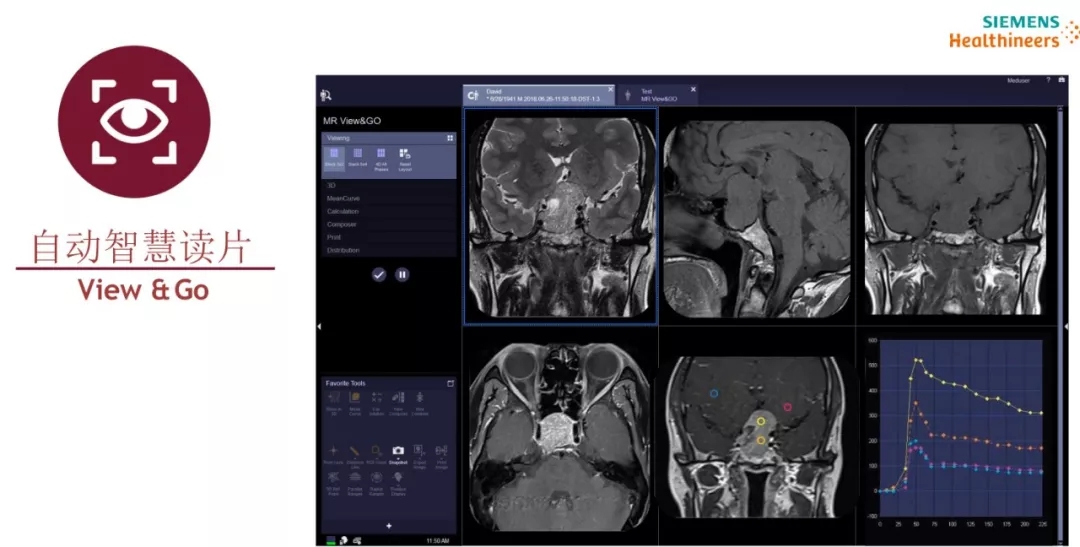Viewport: 1080px width, 547px height.
Task: Select the Stack 3x4 layout tool
Action: [357, 158]
